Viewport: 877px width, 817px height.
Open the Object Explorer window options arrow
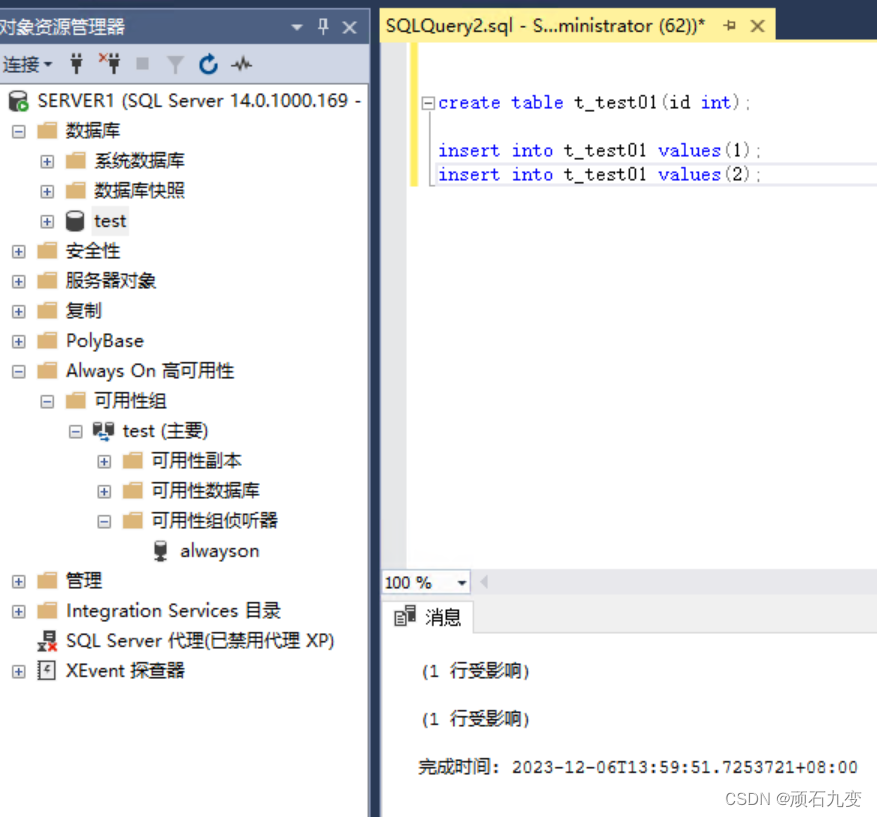click(x=295, y=27)
